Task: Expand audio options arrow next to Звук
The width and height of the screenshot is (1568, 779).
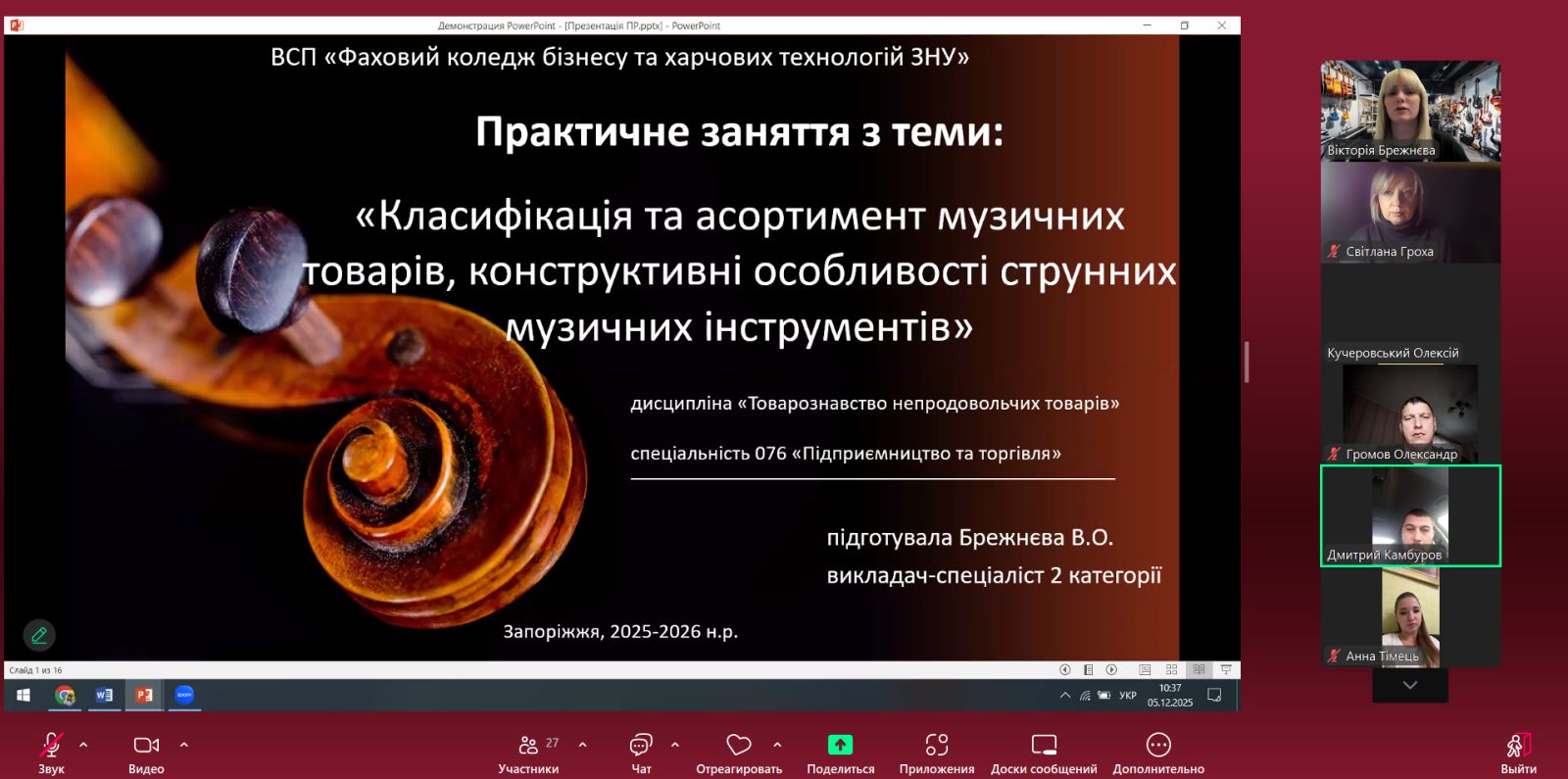Action: point(83,745)
